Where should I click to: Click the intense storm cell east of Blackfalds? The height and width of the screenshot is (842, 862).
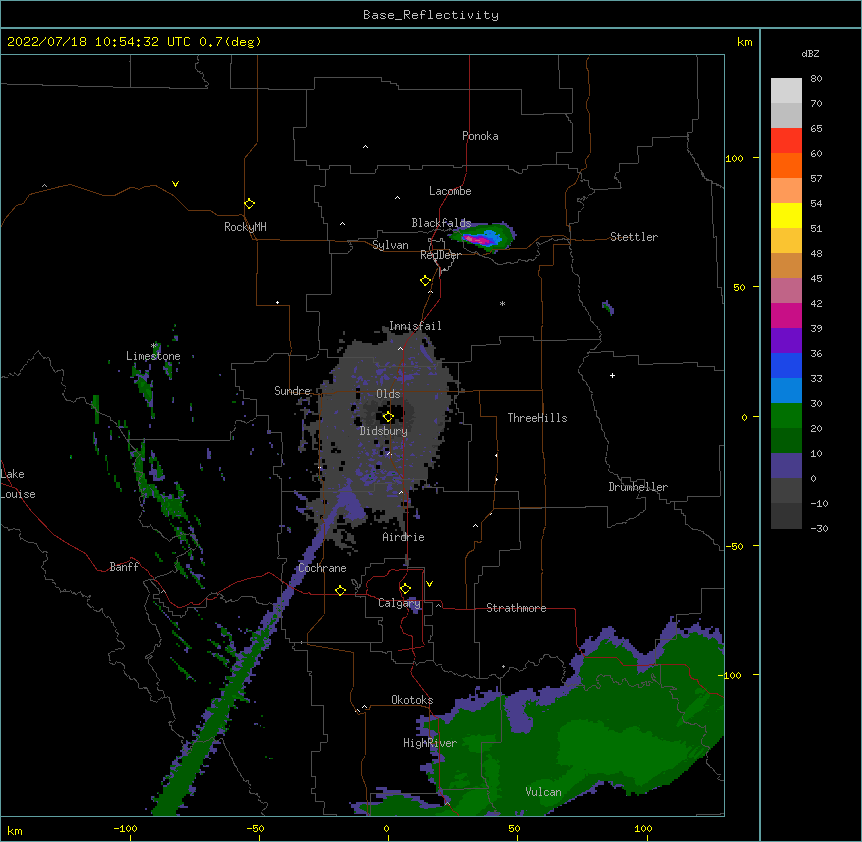[x=482, y=237]
